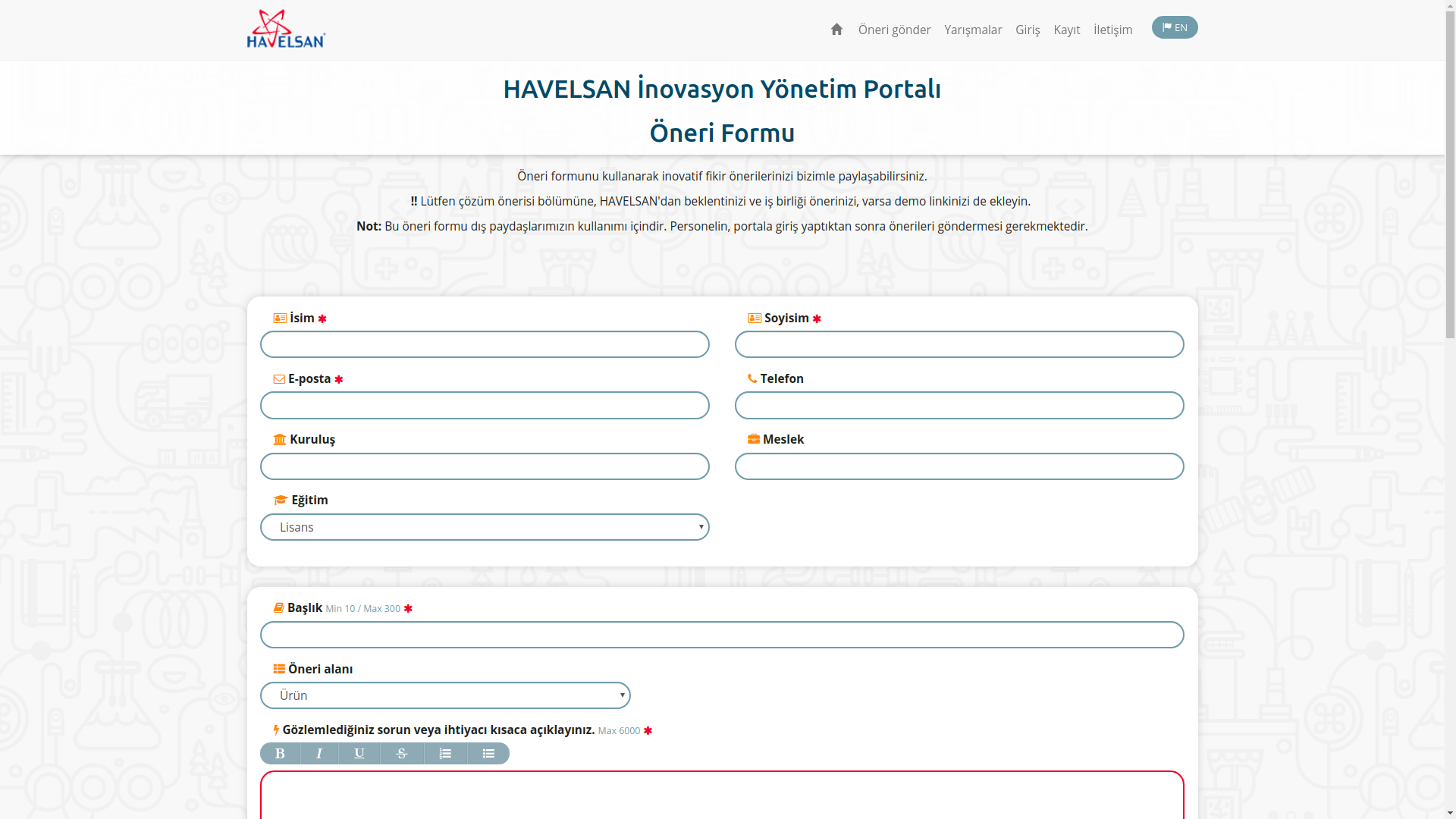Viewport: 1456px width, 819px height.
Task: Open the Giriş menu item
Action: pyautogui.click(x=1028, y=30)
